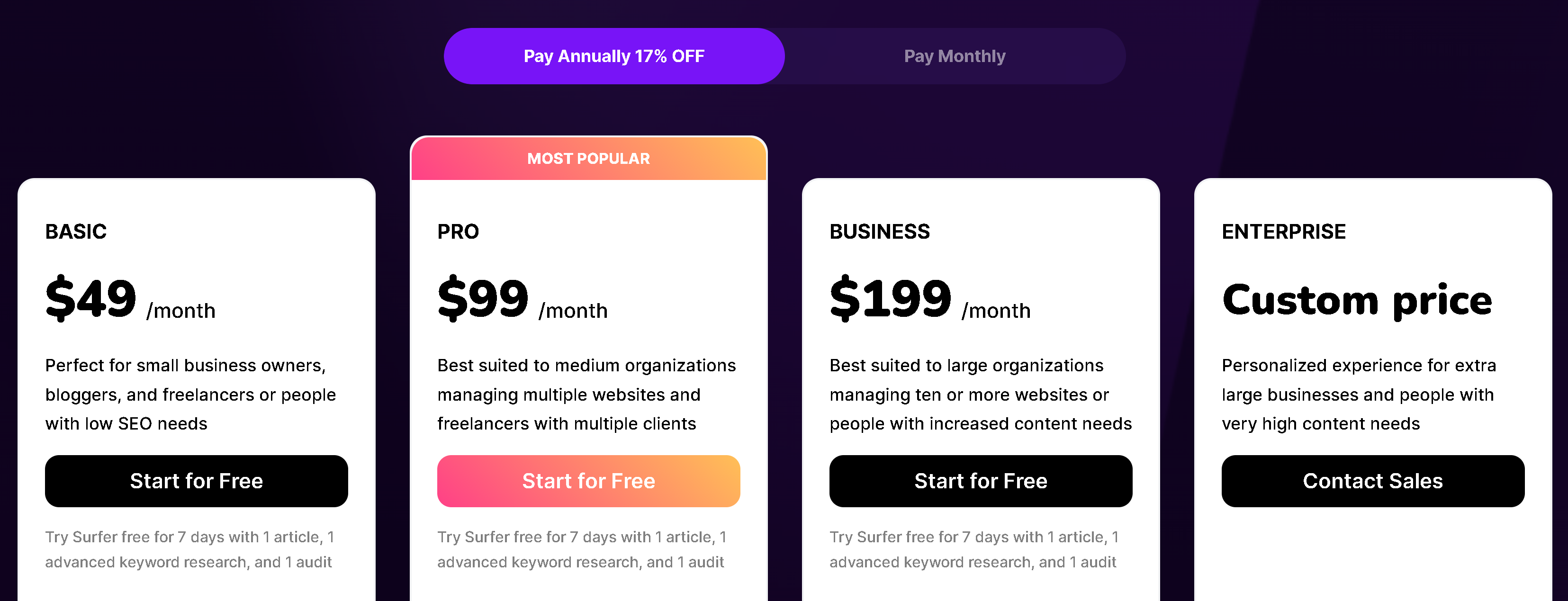Screen dimensions: 1568x601
Task: Click the 7-day trial note under Basic
Action: pyautogui.click(x=190, y=549)
